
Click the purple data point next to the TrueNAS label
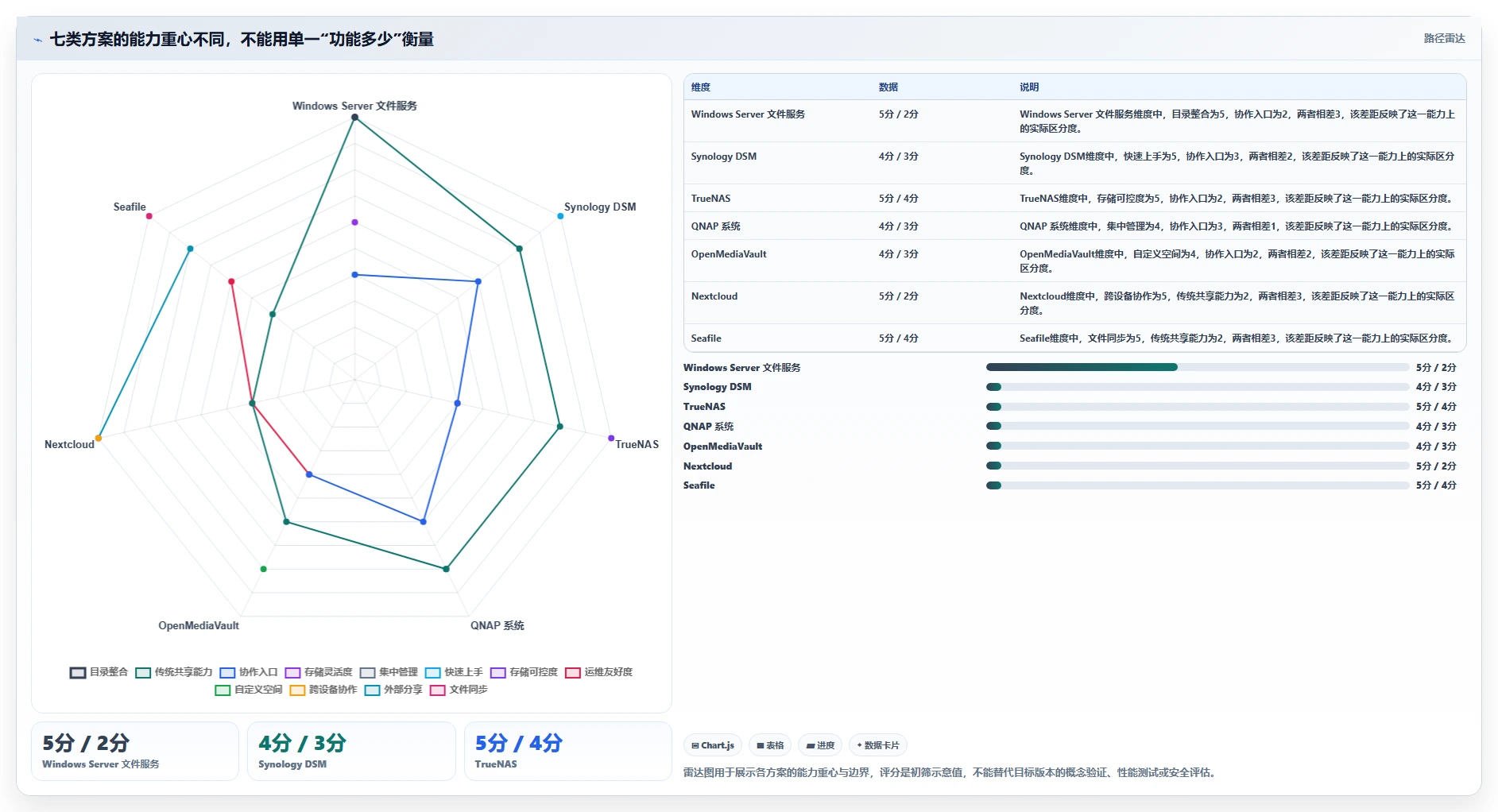pyautogui.click(x=611, y=438)
